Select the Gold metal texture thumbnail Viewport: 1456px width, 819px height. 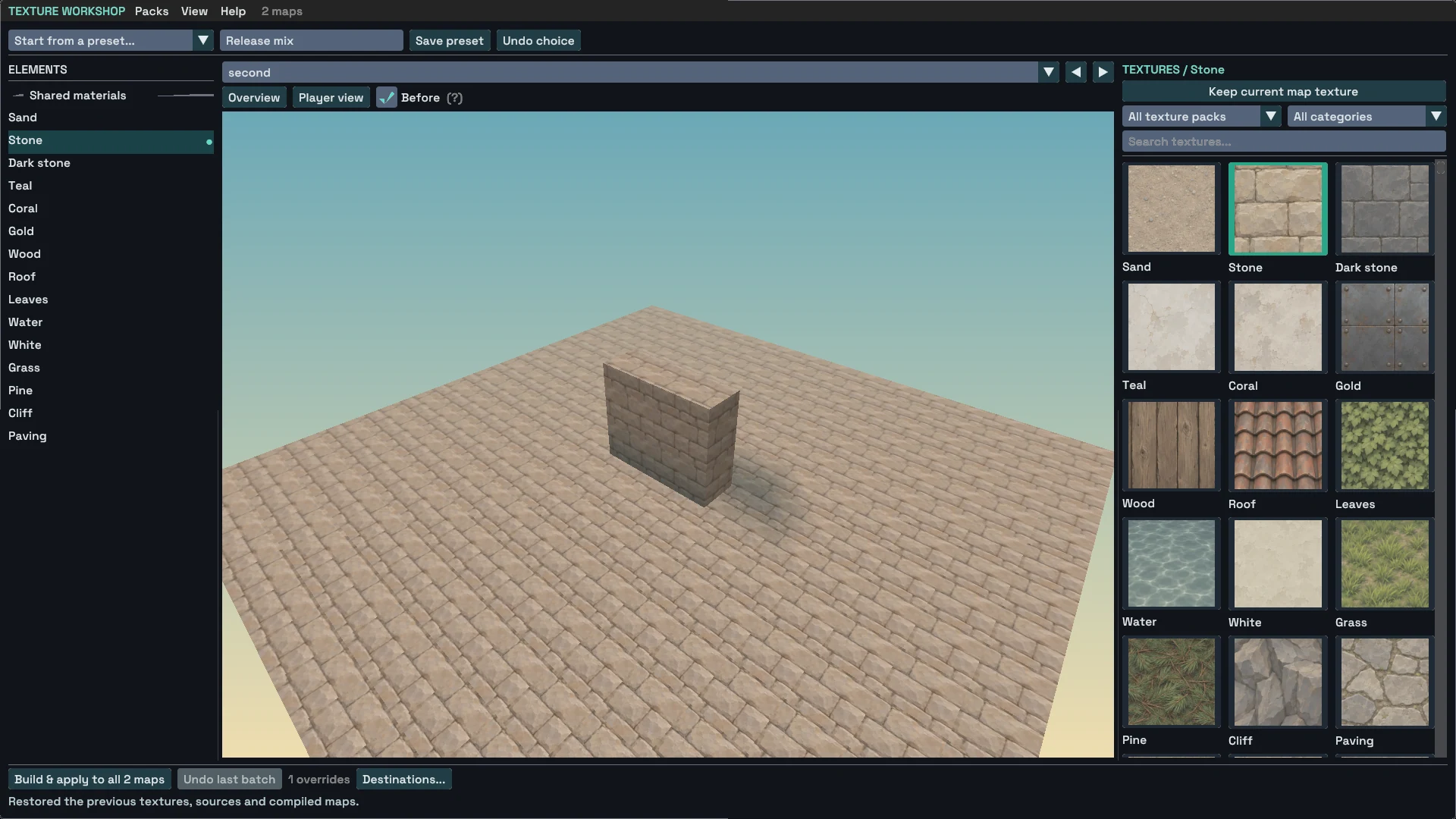coord(1384,327)
